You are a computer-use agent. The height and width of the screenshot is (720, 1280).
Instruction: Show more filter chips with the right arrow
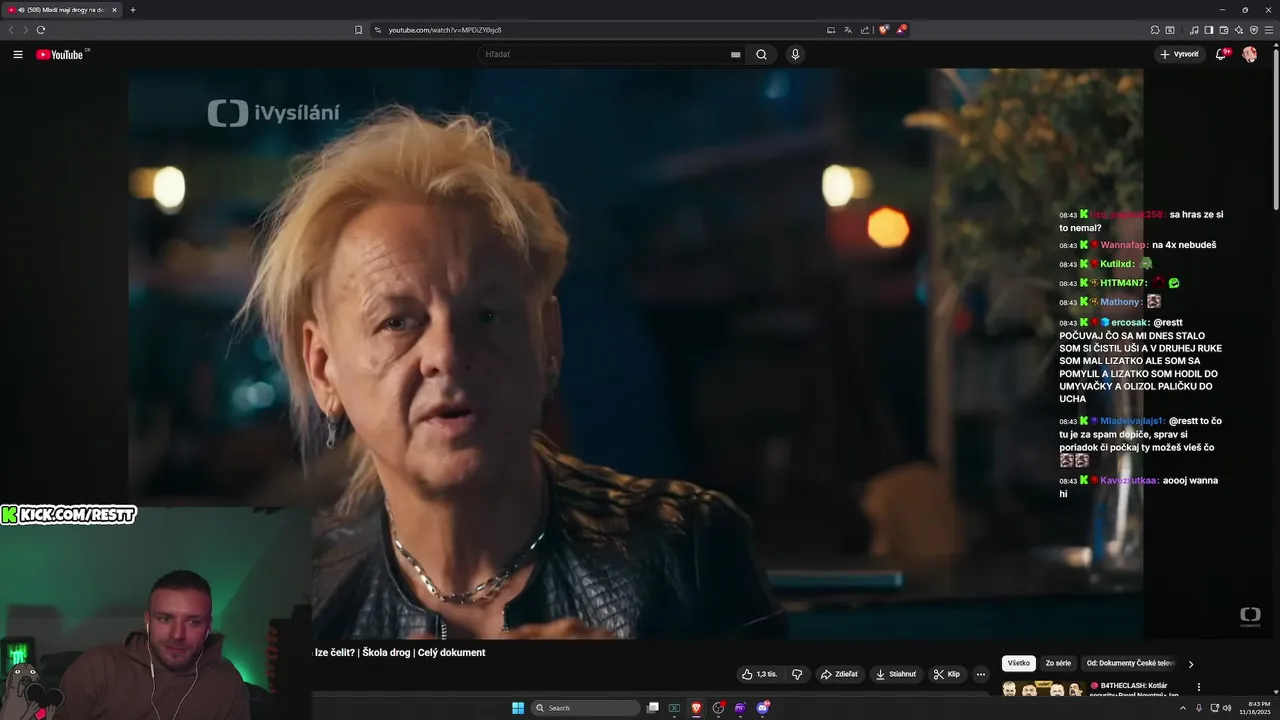pos(1190,664)
